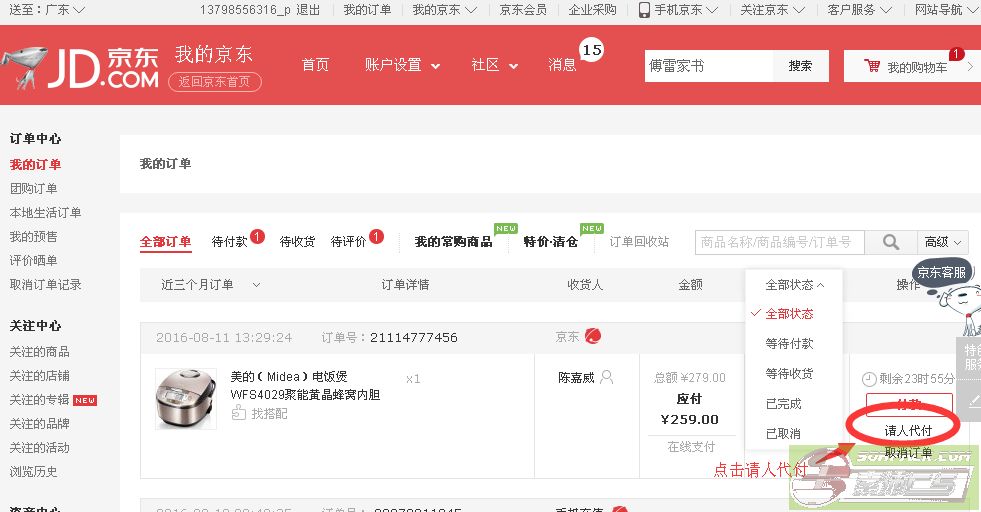
Task: Switch to the 待评价 orders tab
Action: pos(349,242)
